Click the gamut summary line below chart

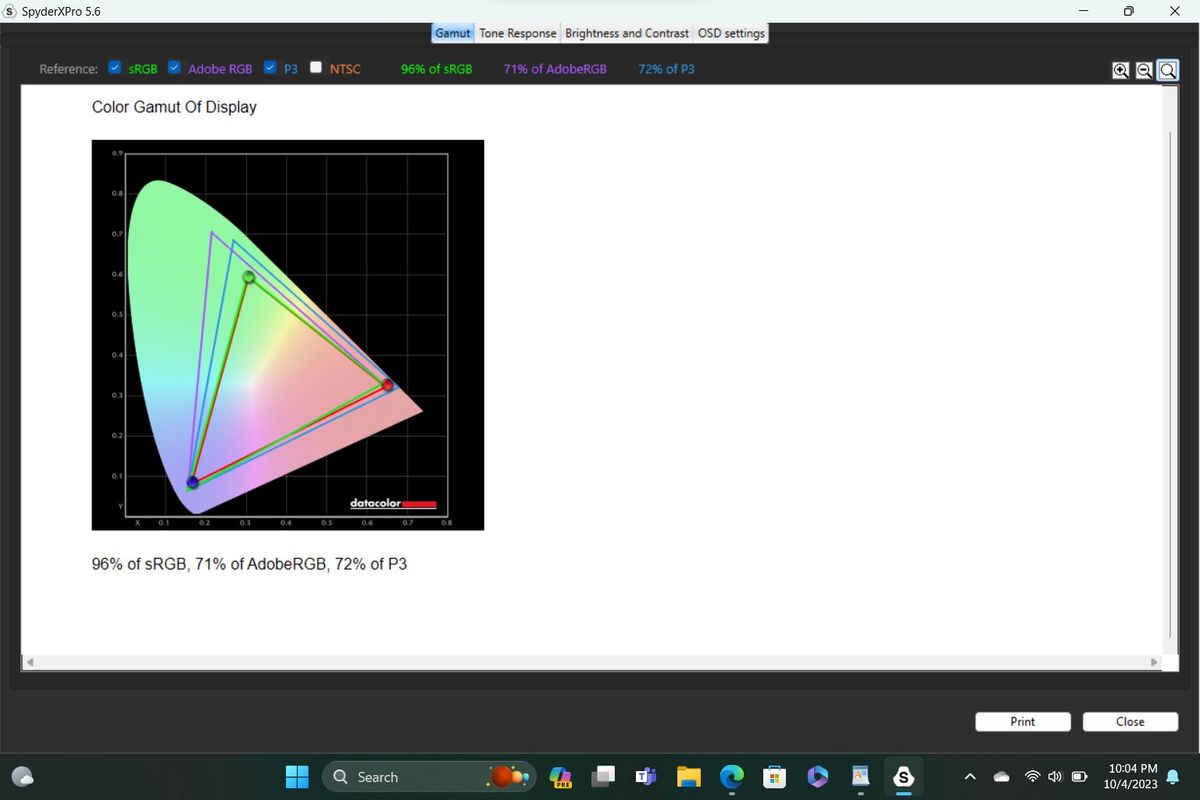[249, 564]
